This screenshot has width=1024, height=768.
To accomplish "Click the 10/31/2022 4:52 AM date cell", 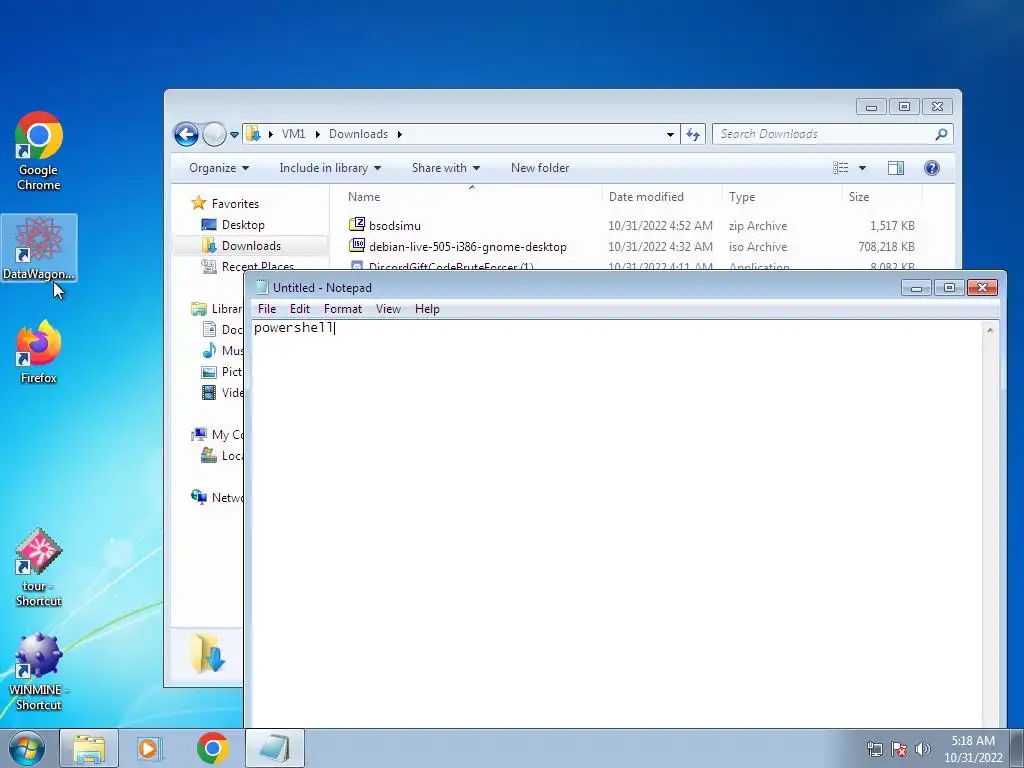I will coord(660,226).
